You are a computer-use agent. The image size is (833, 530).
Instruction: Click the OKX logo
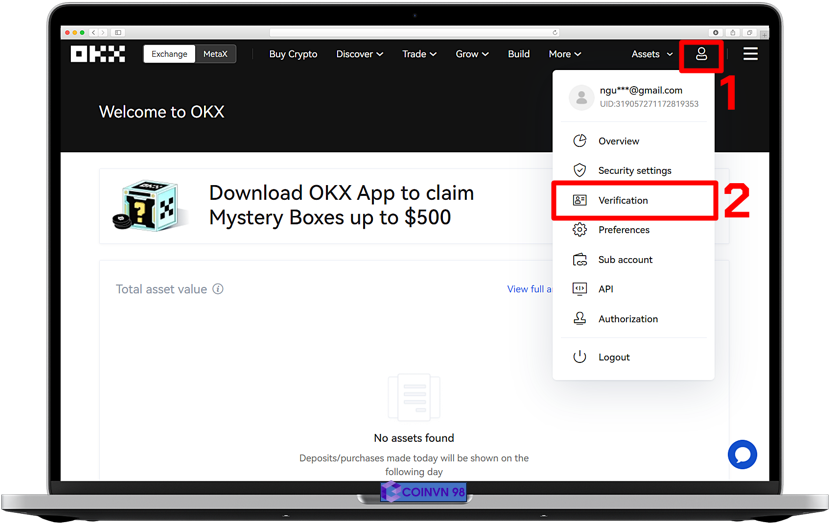[x=97, y=54]
